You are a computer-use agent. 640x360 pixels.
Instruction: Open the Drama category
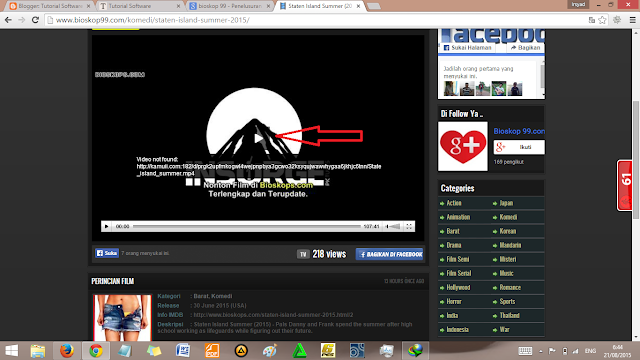(x=454, y=245)
